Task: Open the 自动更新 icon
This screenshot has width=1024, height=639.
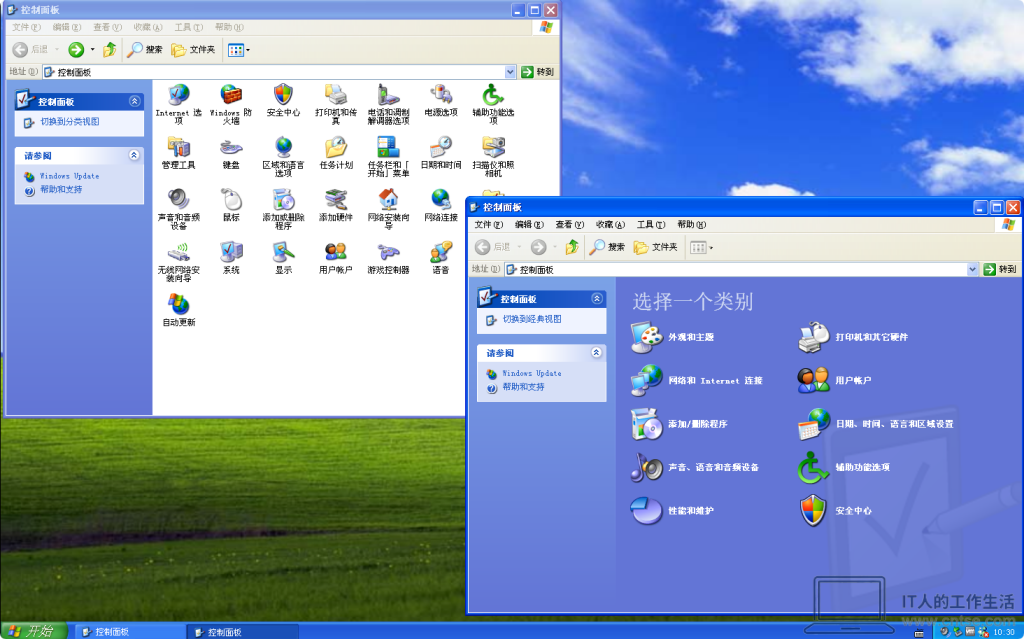Action: pyautogui.click(x=178, y=310)
